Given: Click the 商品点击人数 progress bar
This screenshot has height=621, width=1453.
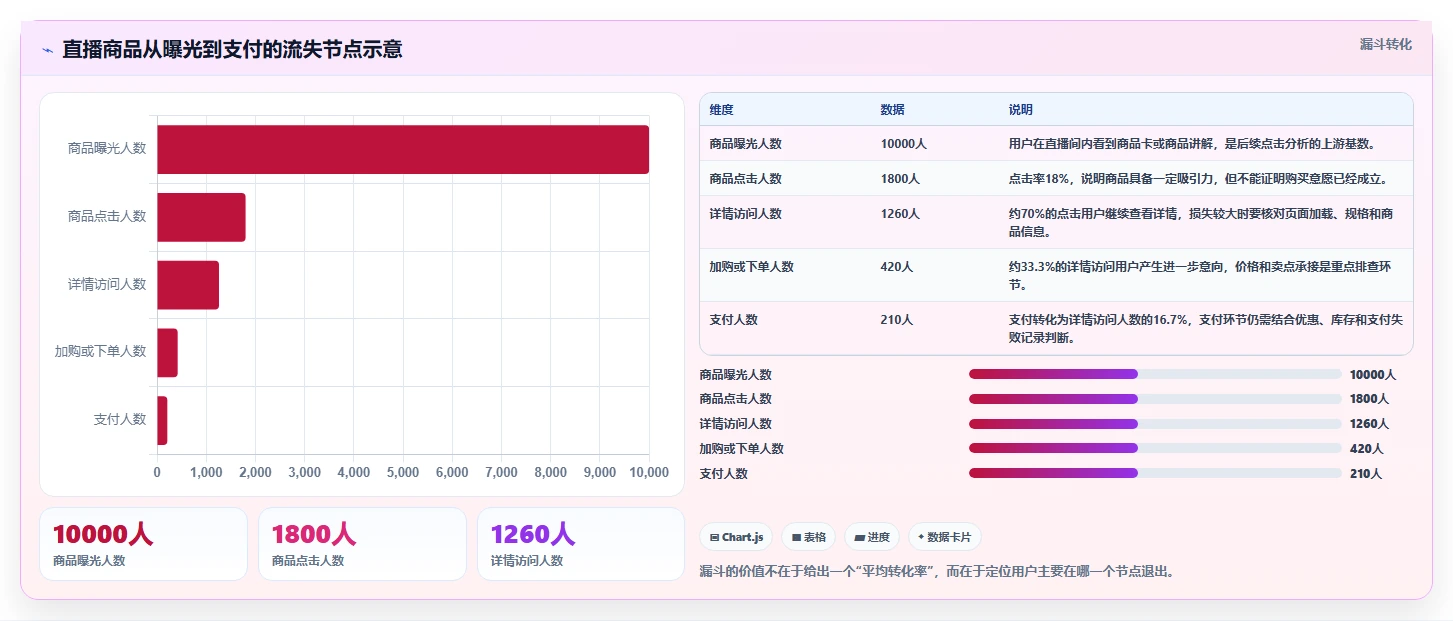Looking at the screenshot, I should (1155, 399).
